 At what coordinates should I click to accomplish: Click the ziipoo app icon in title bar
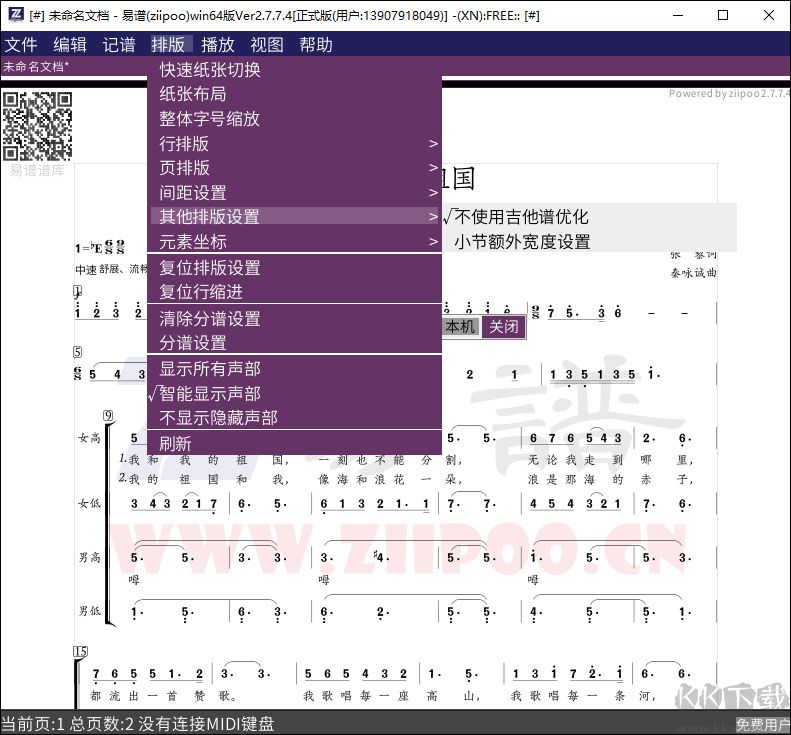16,15
